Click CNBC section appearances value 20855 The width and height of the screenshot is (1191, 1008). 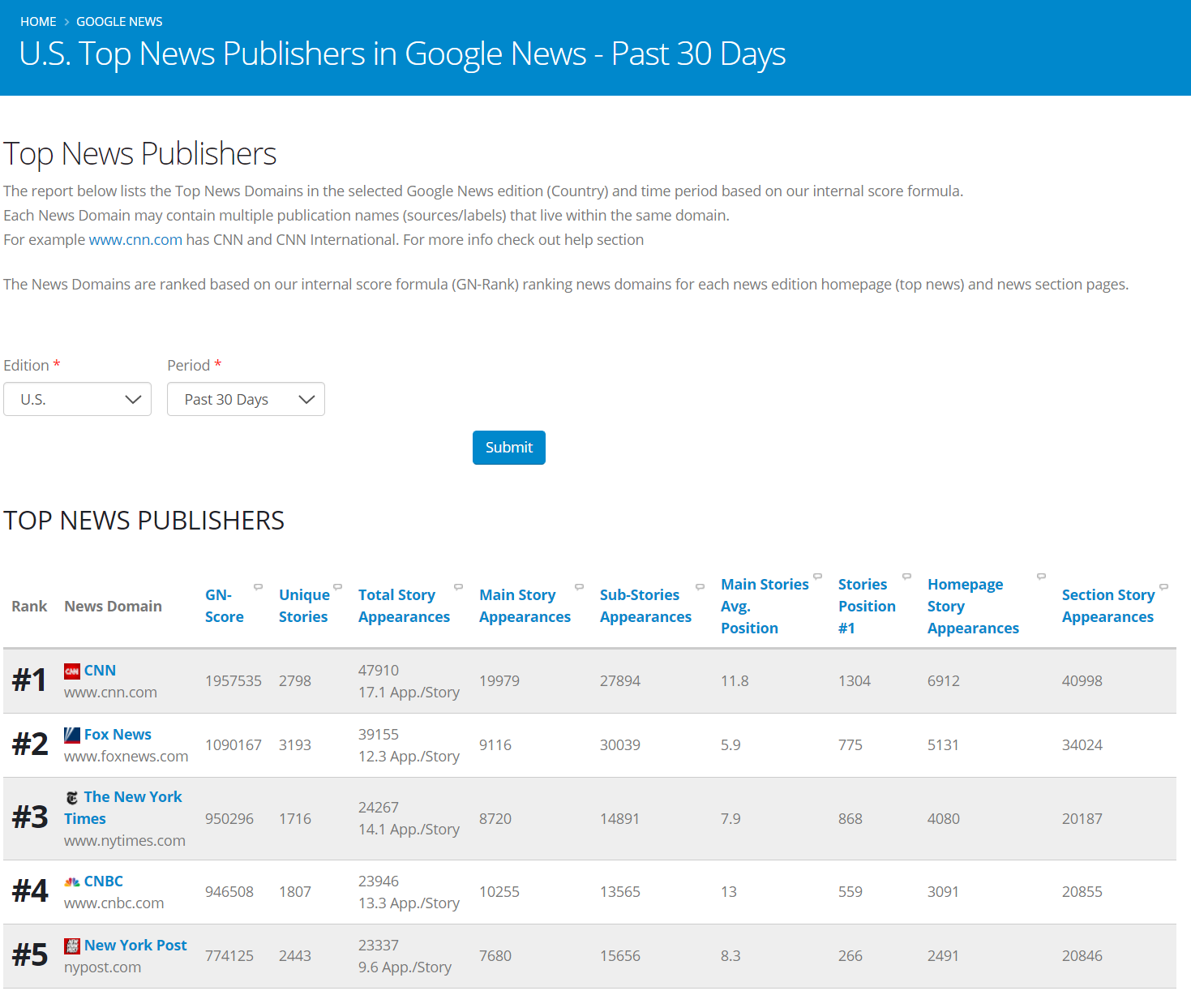(x=1082, y=892)
